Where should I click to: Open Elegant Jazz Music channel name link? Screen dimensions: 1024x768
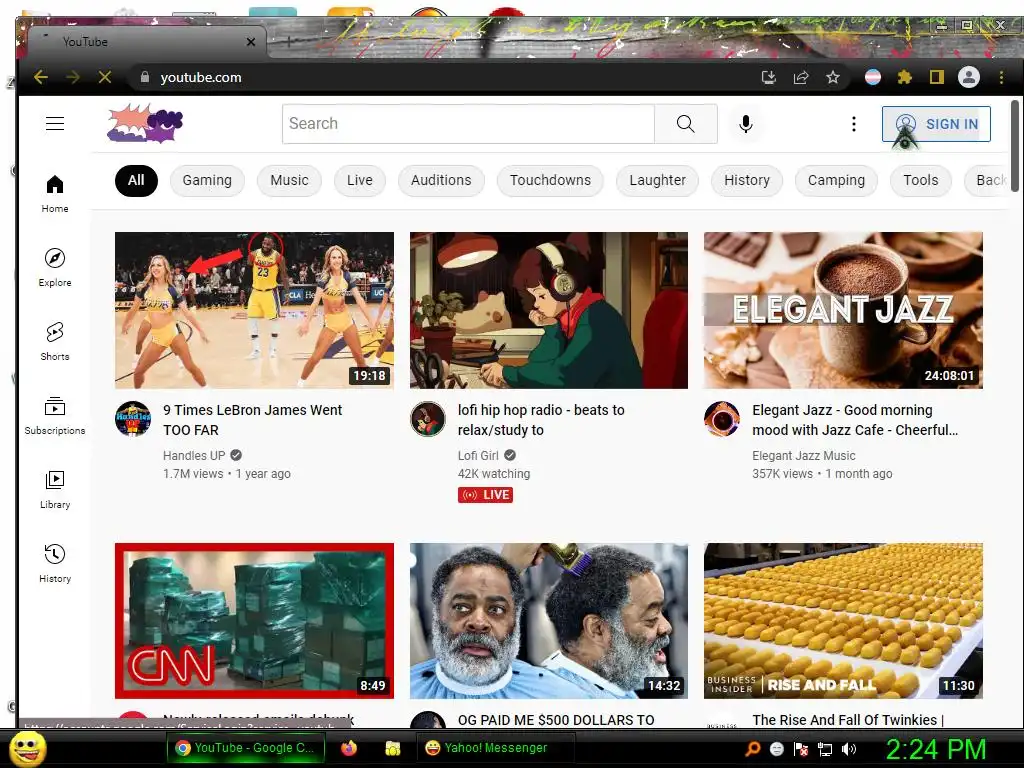803,456
